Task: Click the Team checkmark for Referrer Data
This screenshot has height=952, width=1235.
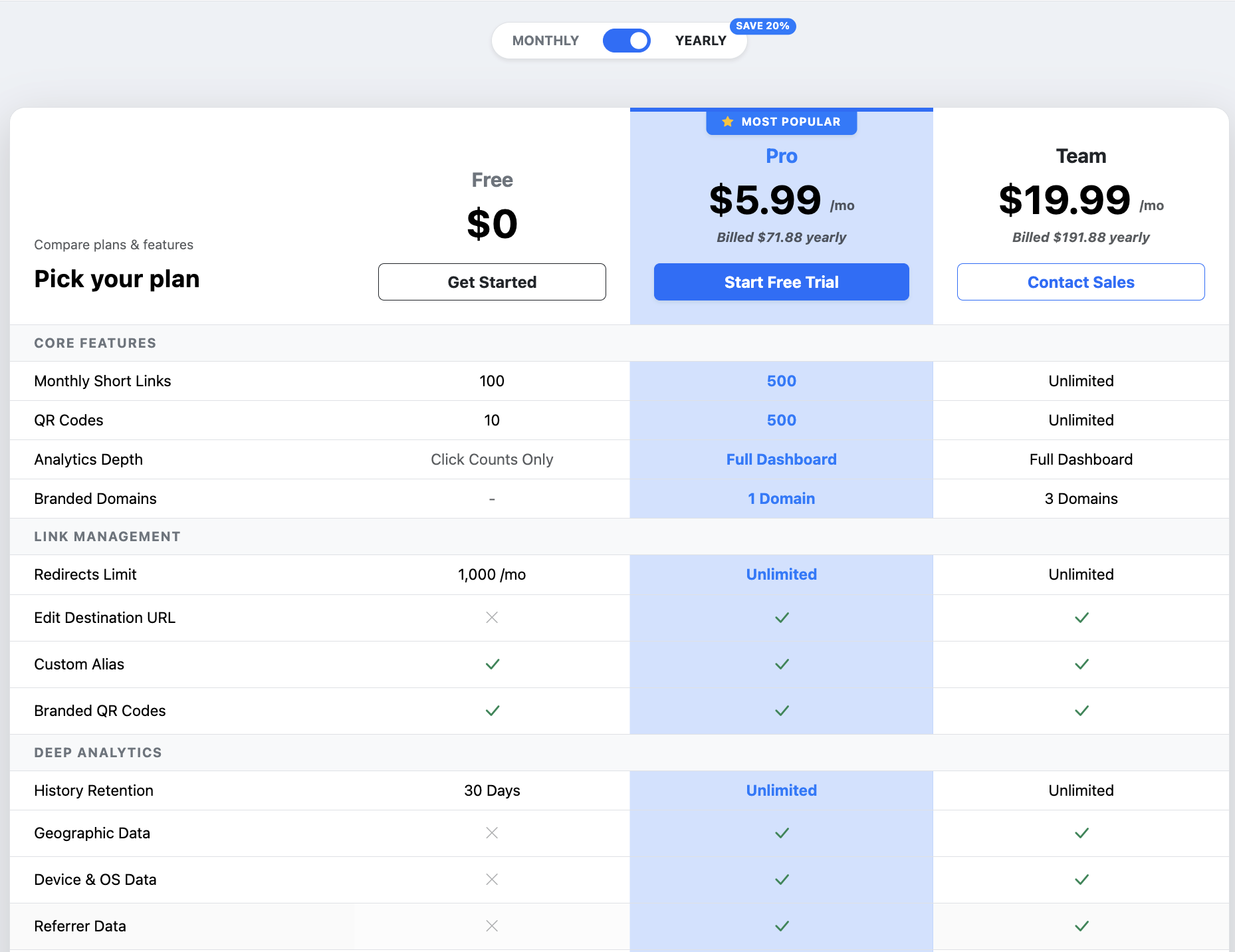Action: click(x=1081, y=926)
